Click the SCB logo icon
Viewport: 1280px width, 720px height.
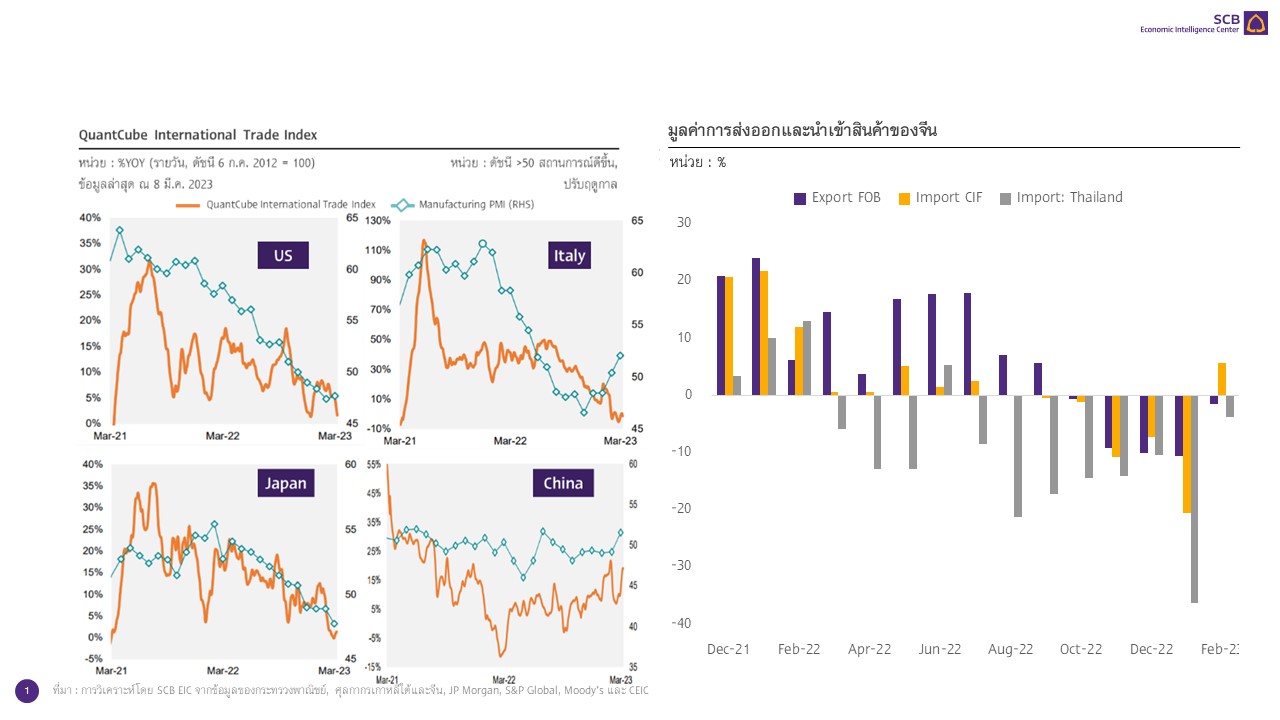point(1255,22)
